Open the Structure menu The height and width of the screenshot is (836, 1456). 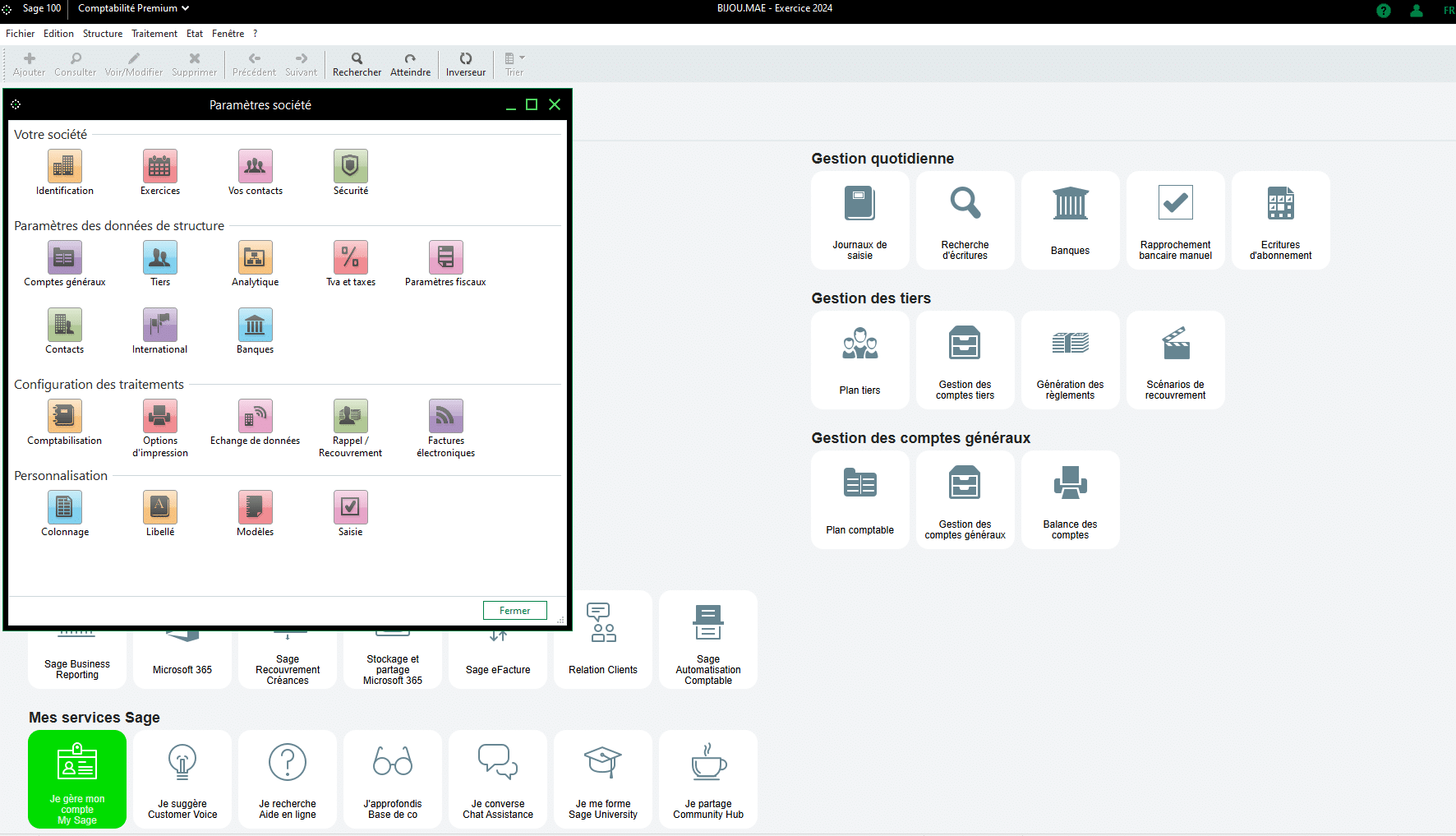(103, 34)
